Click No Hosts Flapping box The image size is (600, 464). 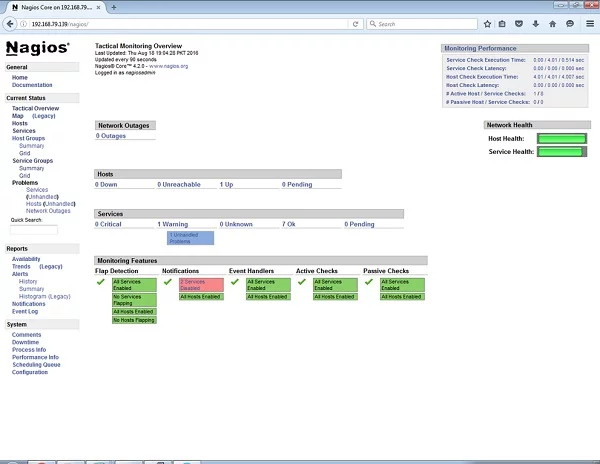point(134,320)
